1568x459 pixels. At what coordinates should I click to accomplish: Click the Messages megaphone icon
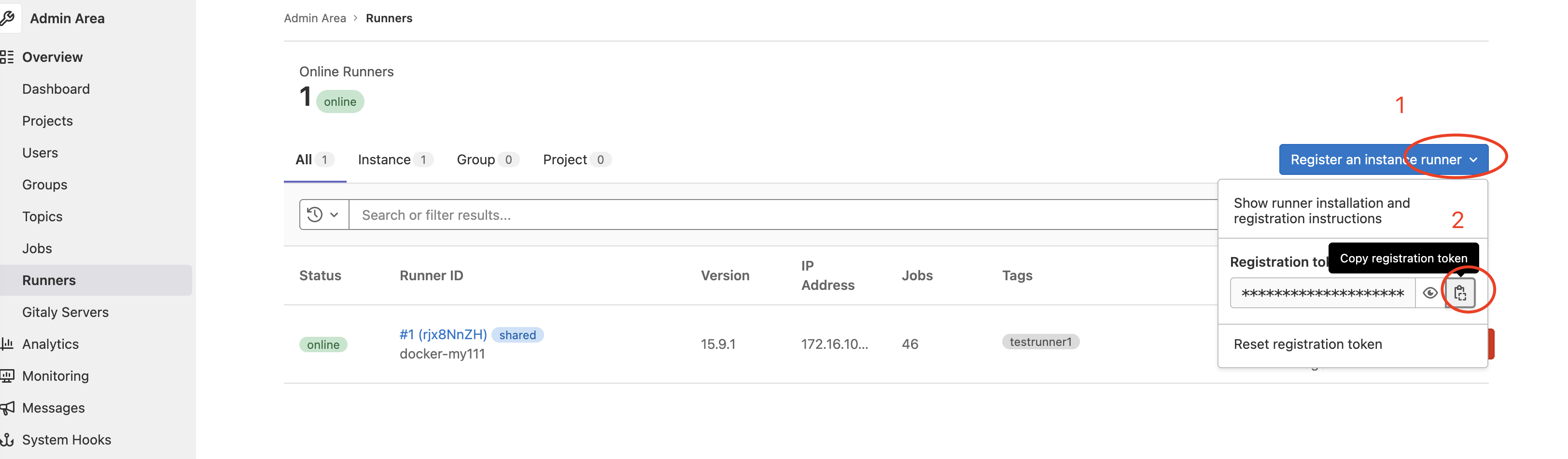pos(7,408)
